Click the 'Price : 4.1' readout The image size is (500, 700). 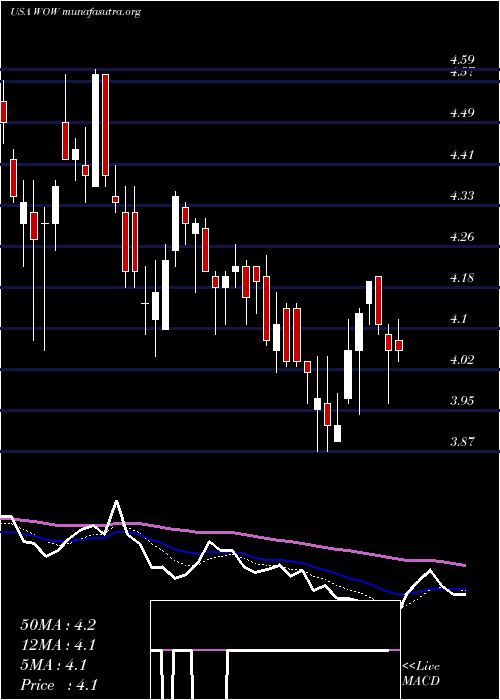59,685
